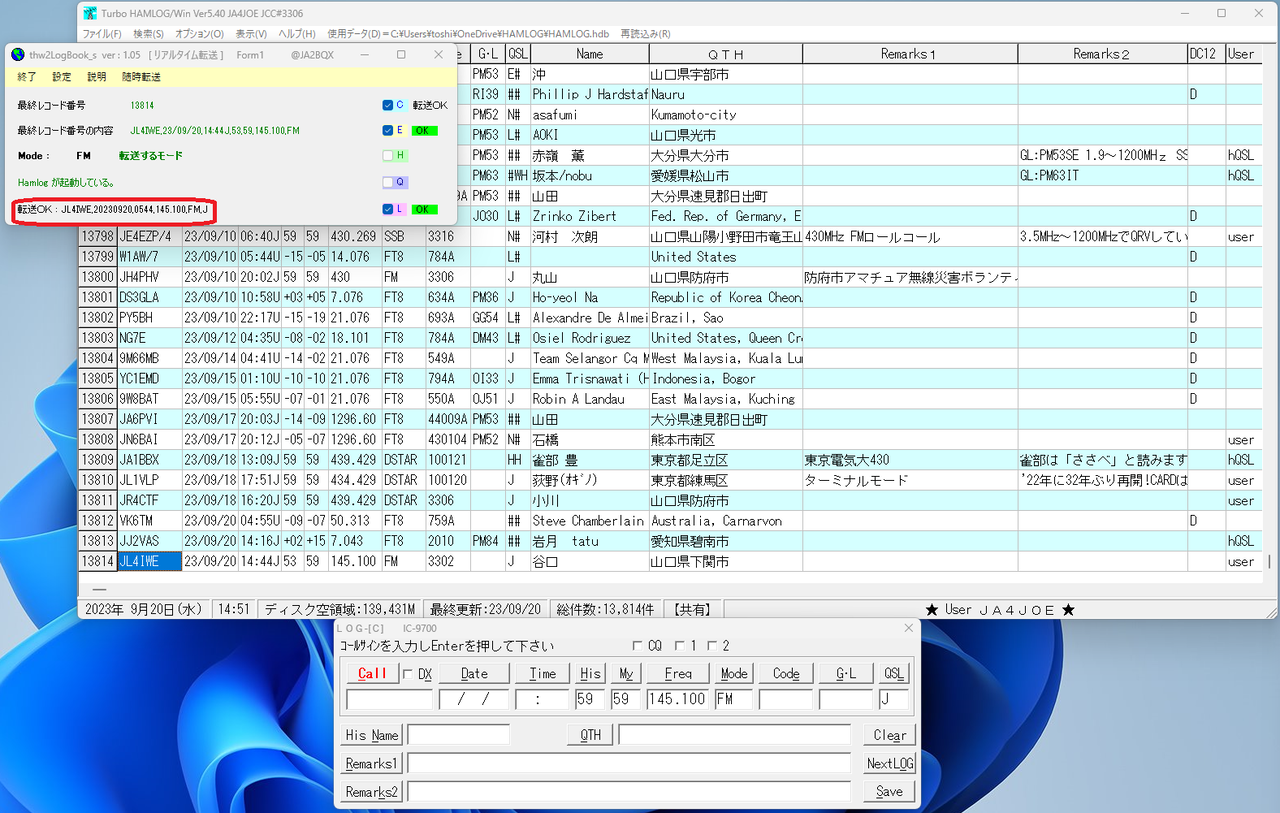Focus the time input field in LOG window
Viewport: 1280px width, 813px height.
542,699
